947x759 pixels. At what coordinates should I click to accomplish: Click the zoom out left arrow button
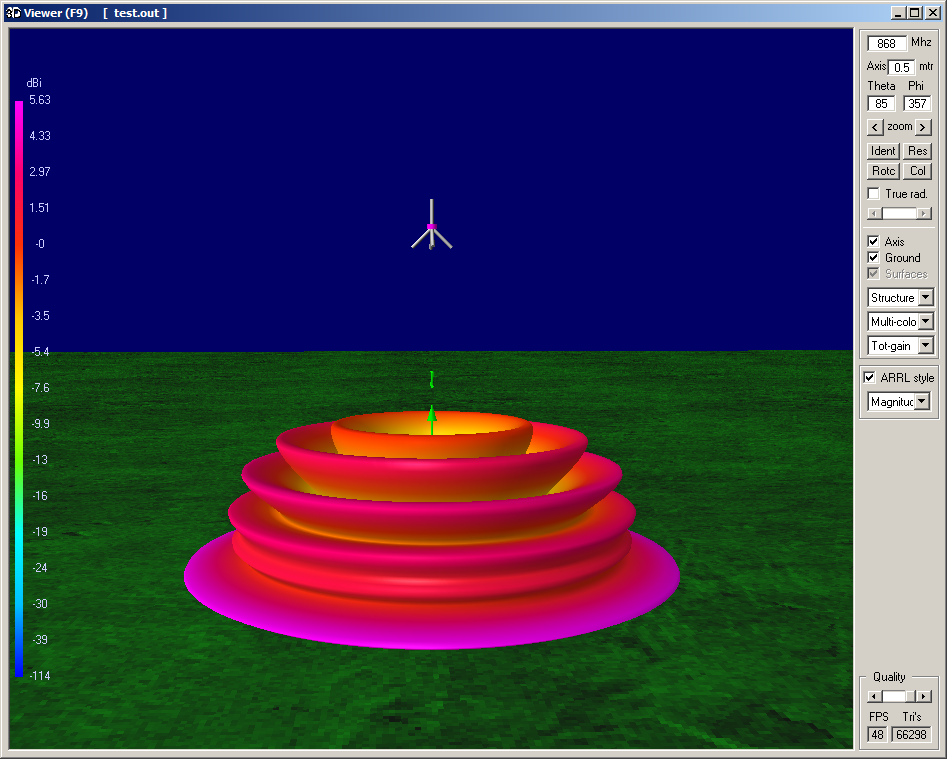pyautogui.click(x=875, y=127)
